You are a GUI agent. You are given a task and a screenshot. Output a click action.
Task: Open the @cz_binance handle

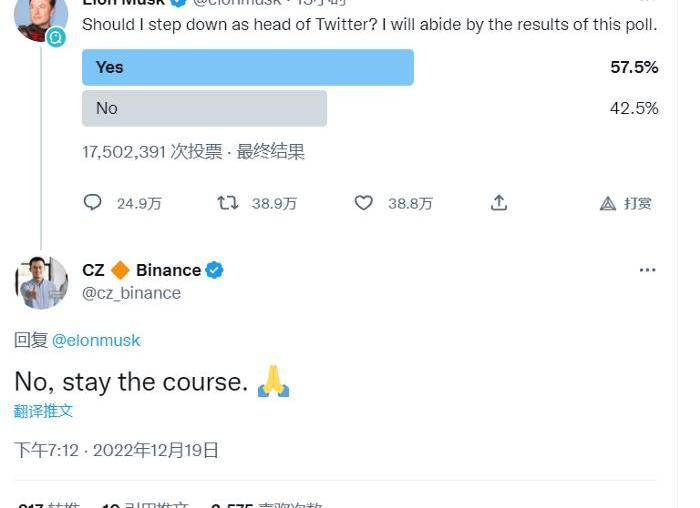click(131, 293)
